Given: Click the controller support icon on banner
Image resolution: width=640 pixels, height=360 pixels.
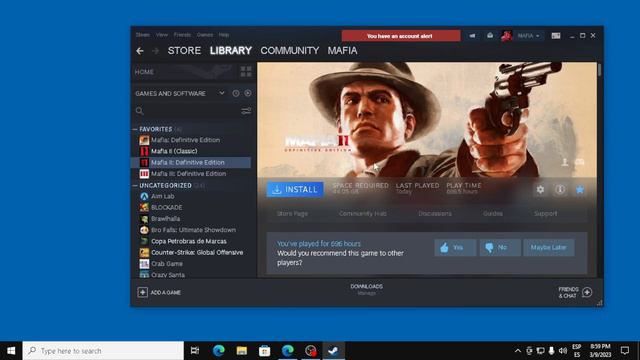Looking at the screenshot, I should [x=580, y=162].
